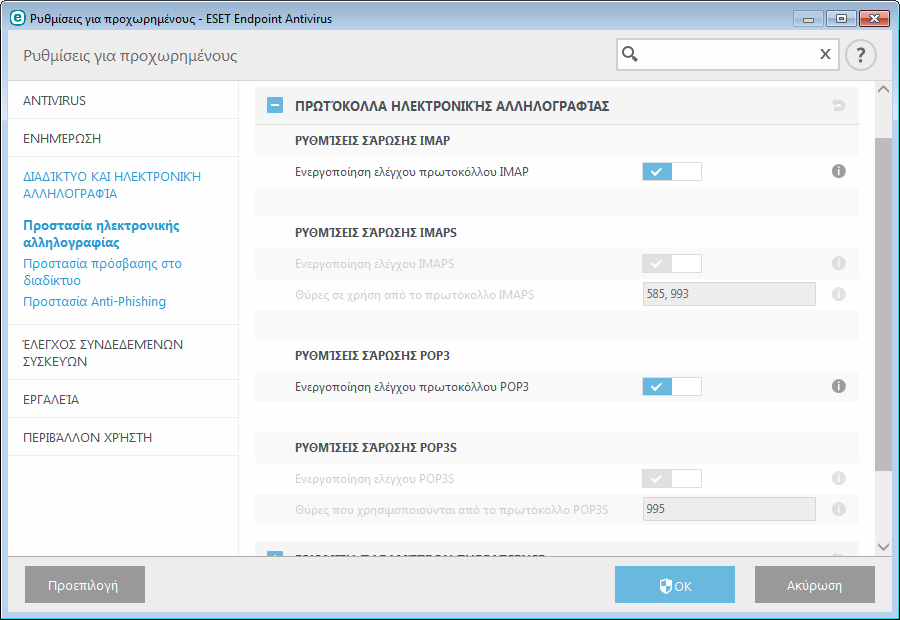Viewport: 900px width, 620px height.
Task: Click label Ενεργοποίηση ελέγχου πρωτοκόλλου POP3
Action: click(412, 386)
